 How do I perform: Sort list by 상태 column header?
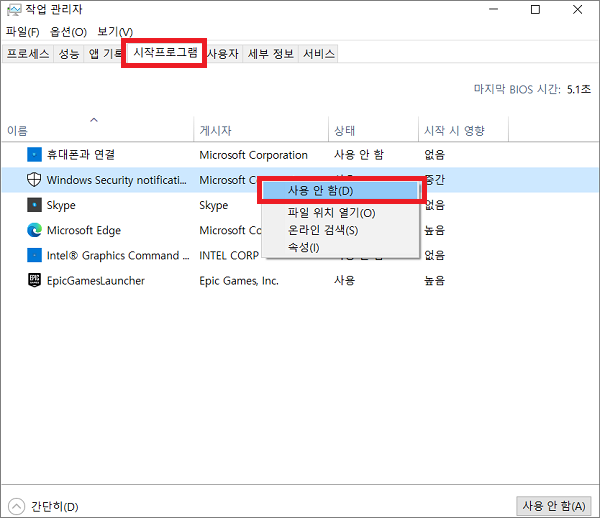pyautogui.click(x=344, y=131)
